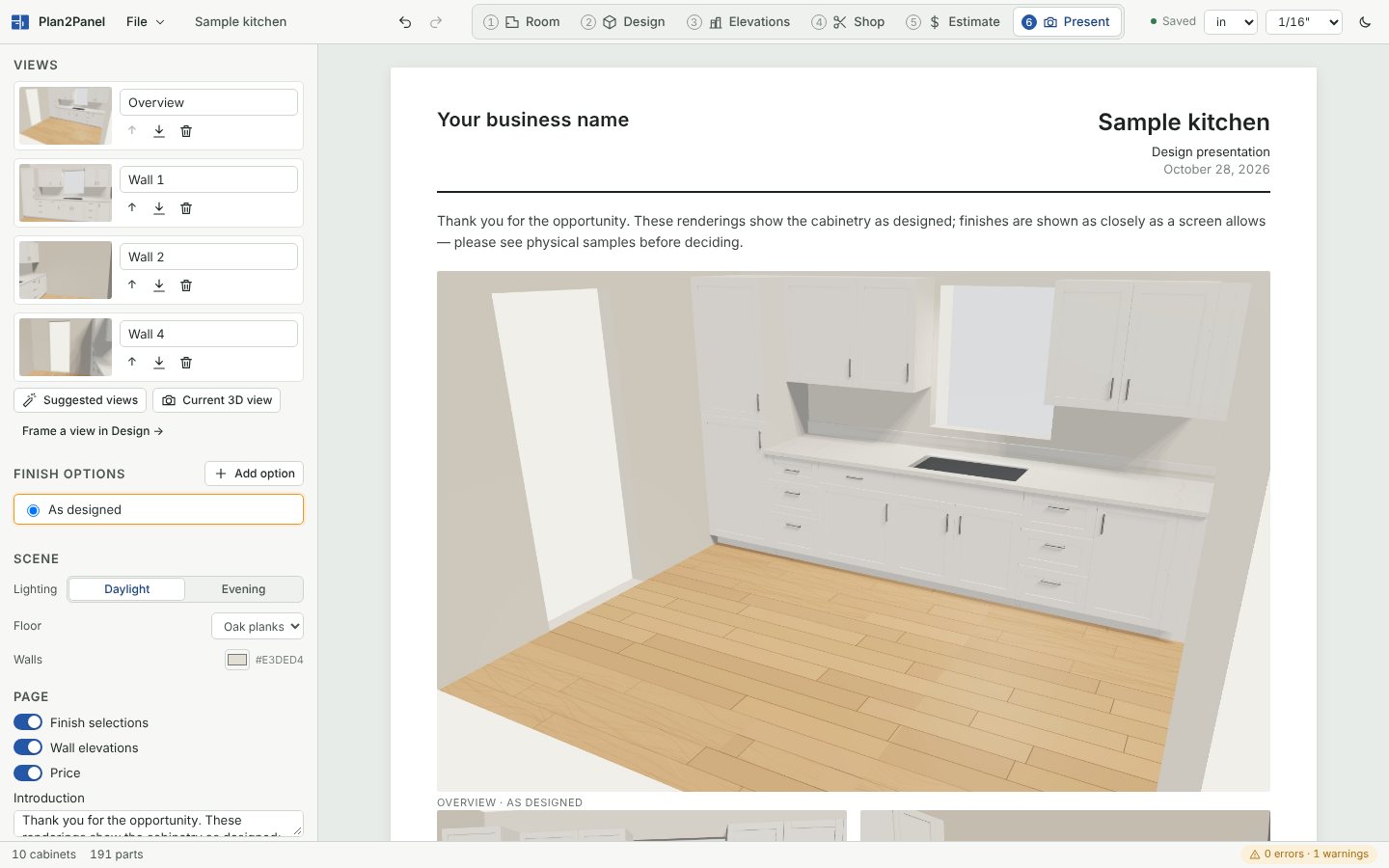Delete the Wall 1 view

pyautogui.click(x=186, y=208)
